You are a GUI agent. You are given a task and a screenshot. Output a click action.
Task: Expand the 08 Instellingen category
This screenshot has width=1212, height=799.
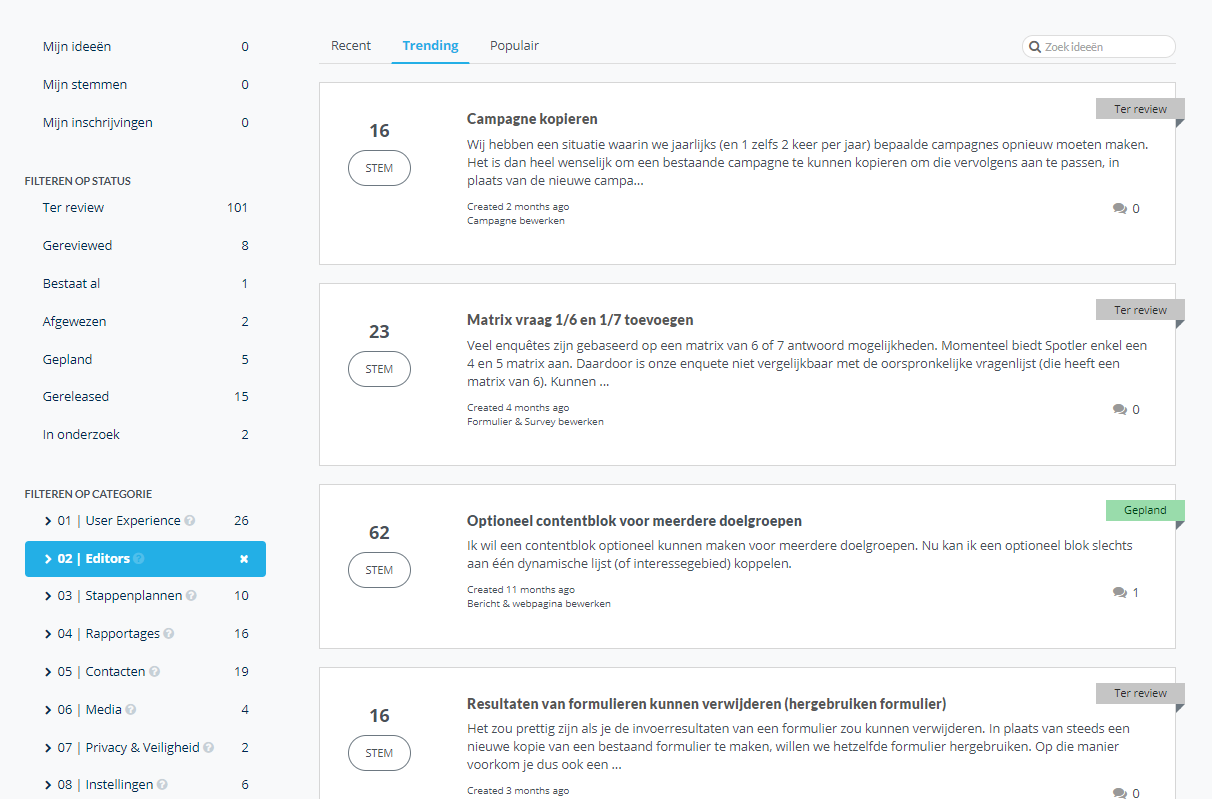click(48, 785)
